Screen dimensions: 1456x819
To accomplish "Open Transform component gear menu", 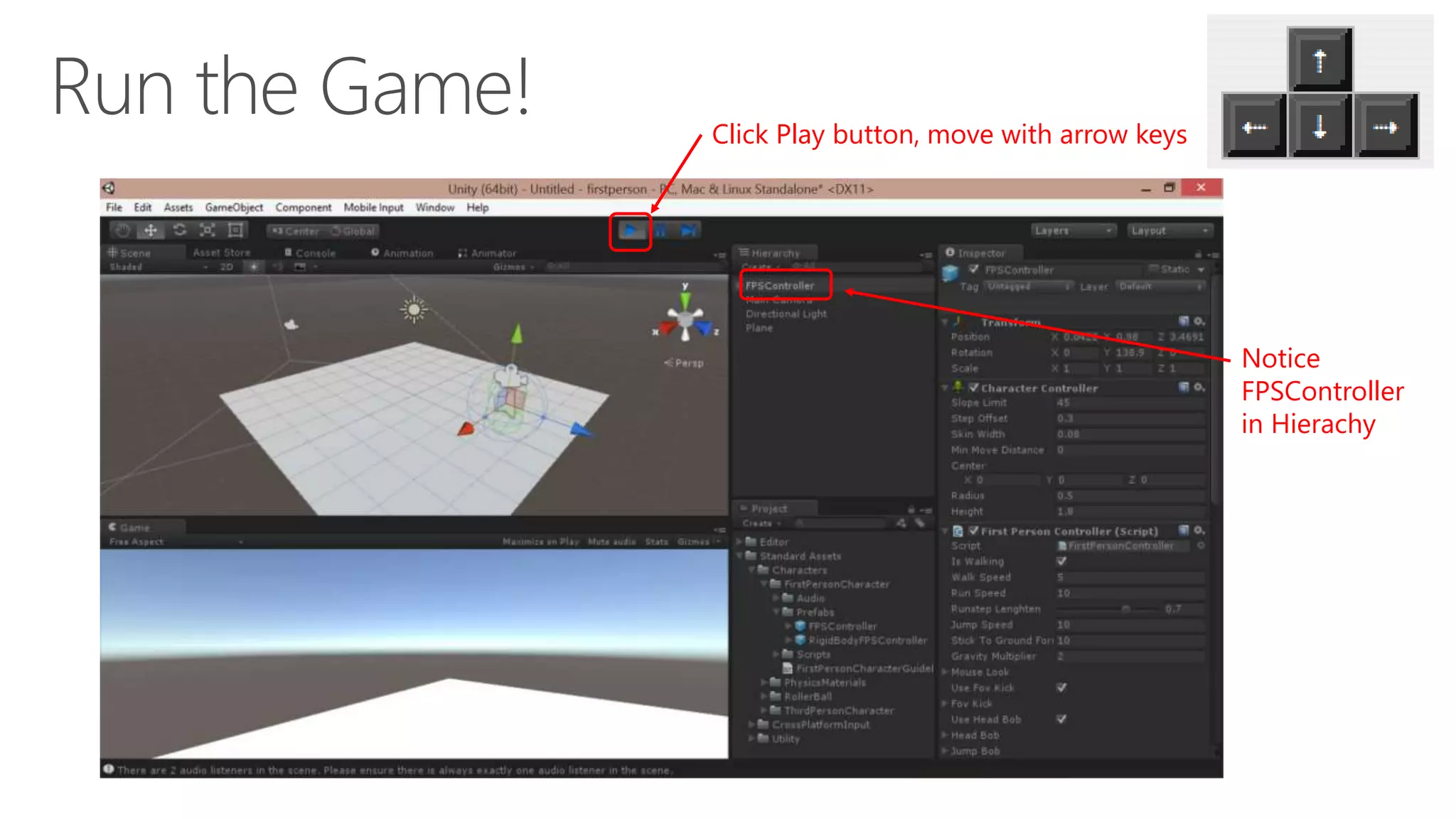I will pos(1199,321).
